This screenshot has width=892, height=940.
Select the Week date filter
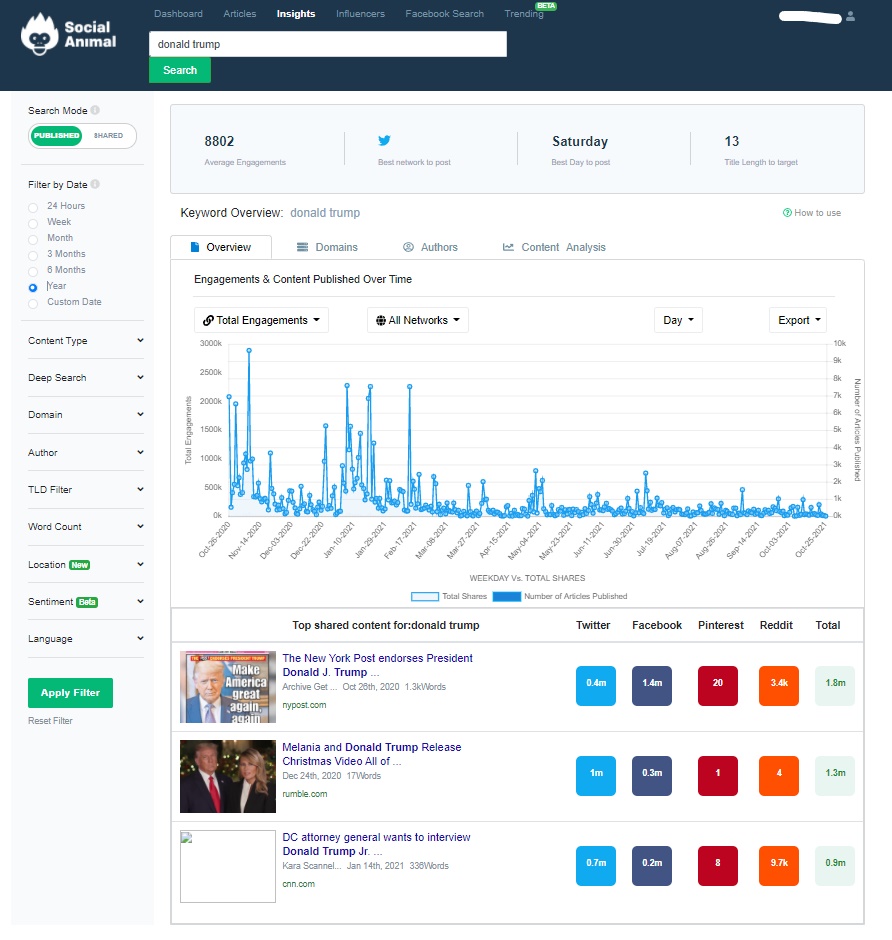tap(33, 224)
